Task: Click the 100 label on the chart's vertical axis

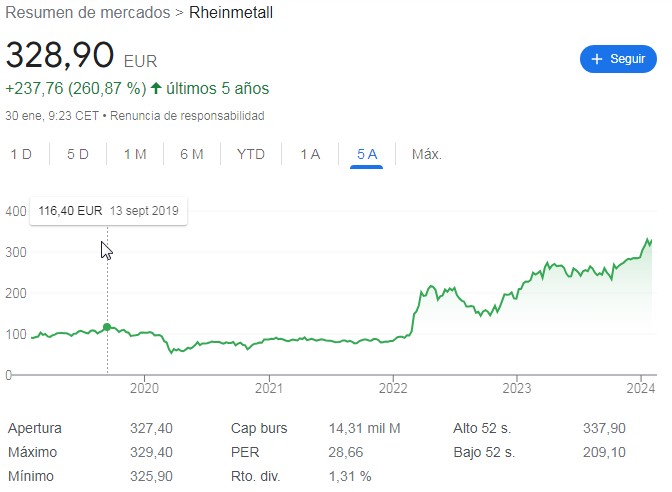Action: point(16,334)
